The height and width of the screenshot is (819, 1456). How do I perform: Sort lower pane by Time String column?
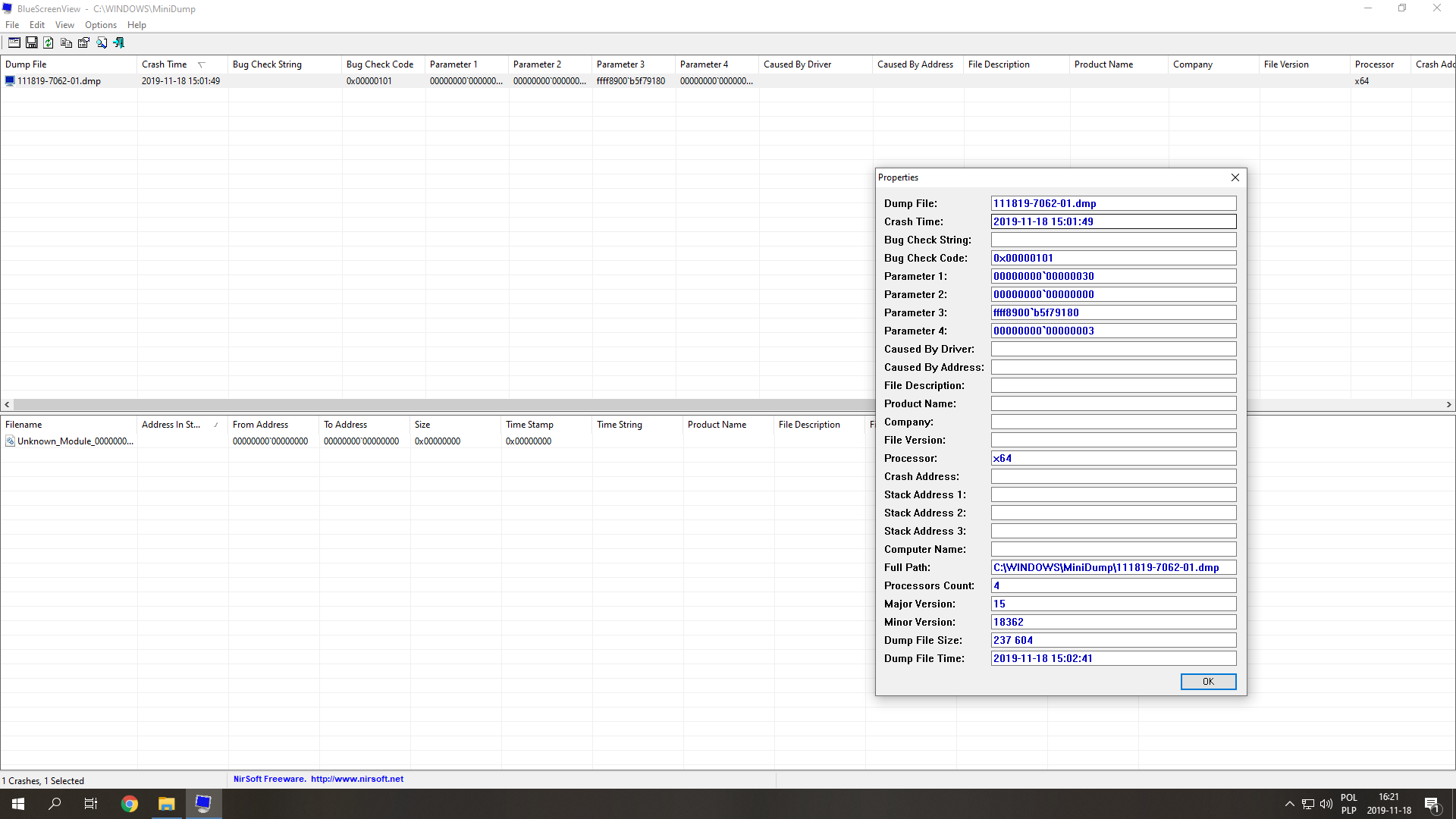[x=637, y=425]
